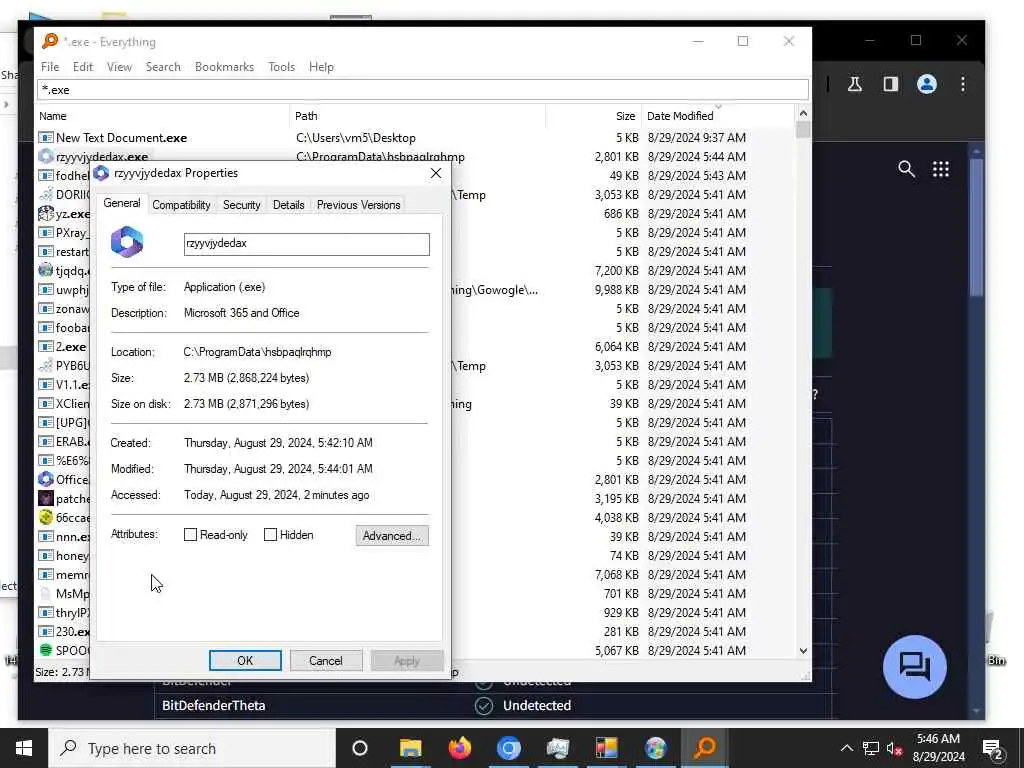The width and height of the screenshot is (1024, 768).
Task: Click the volume icon in system tray
Action: (894, 748)
